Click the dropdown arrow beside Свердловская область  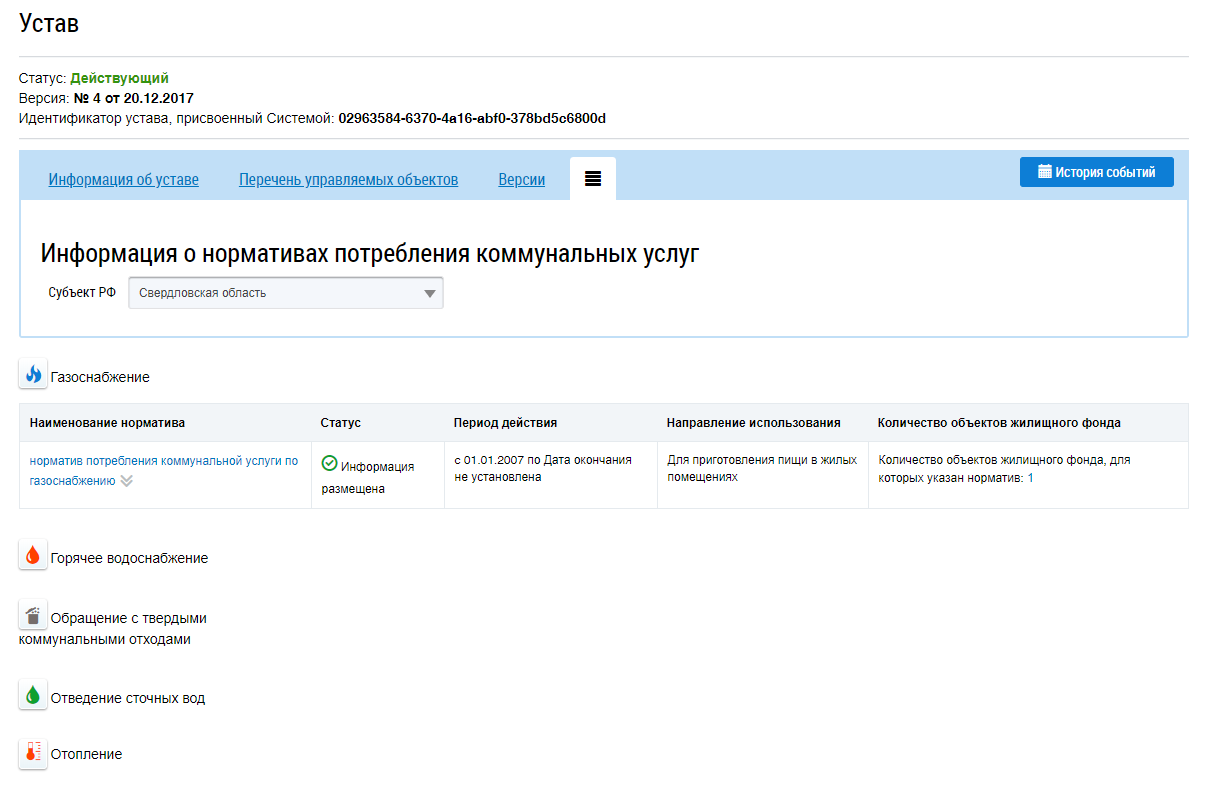click(x=429, y=294)
